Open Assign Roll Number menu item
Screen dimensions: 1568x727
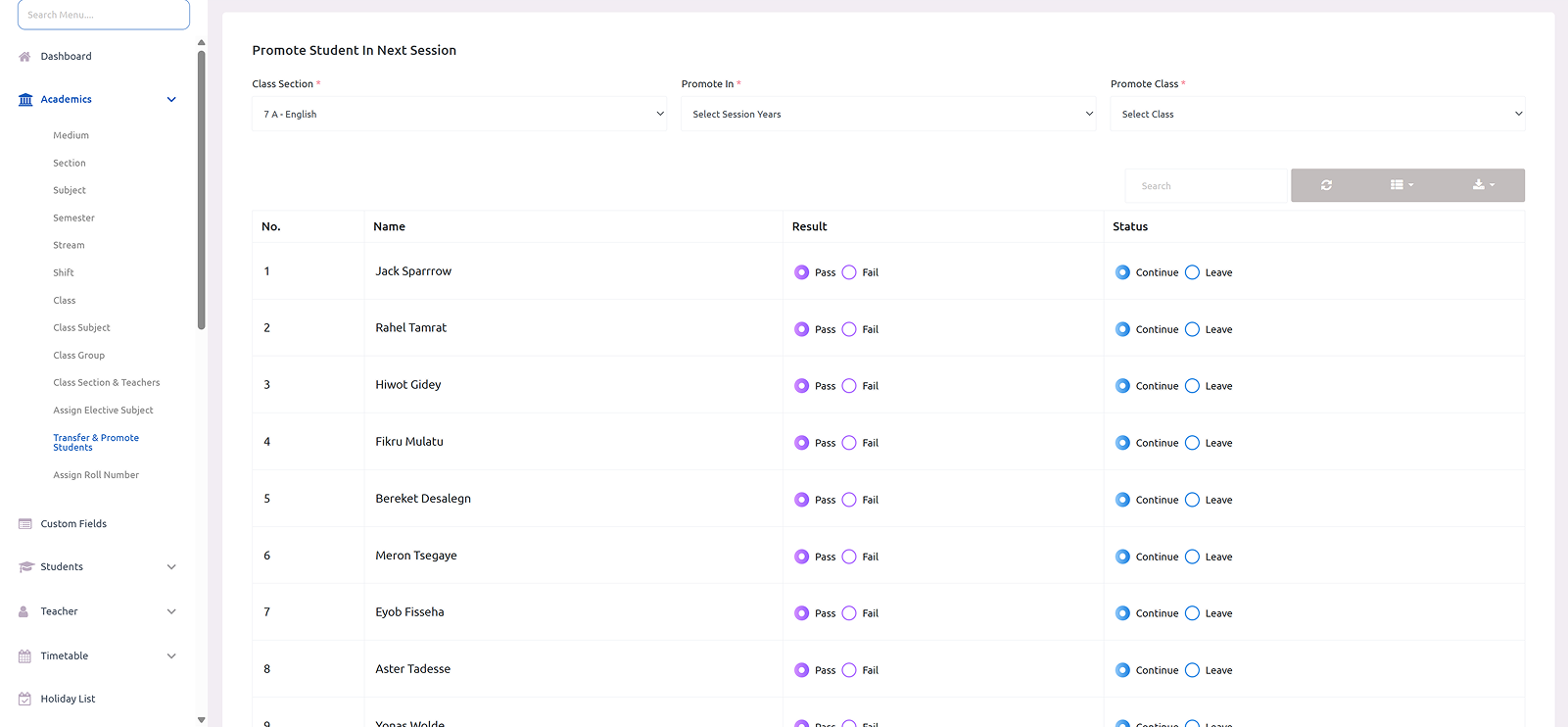(96, 475)
